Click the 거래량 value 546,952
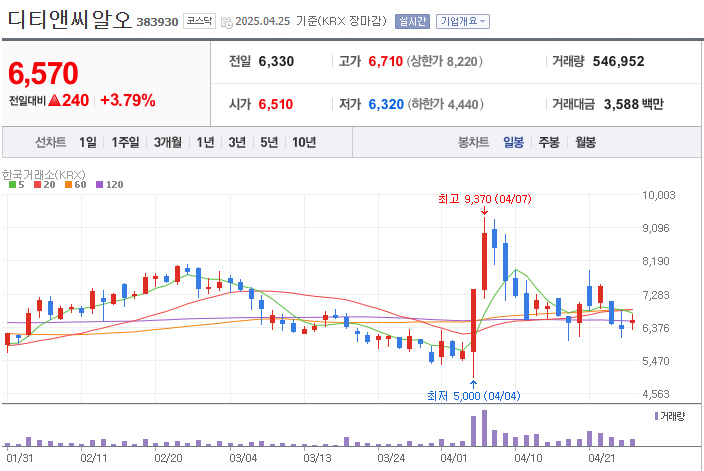 click(x=618, y=62)
